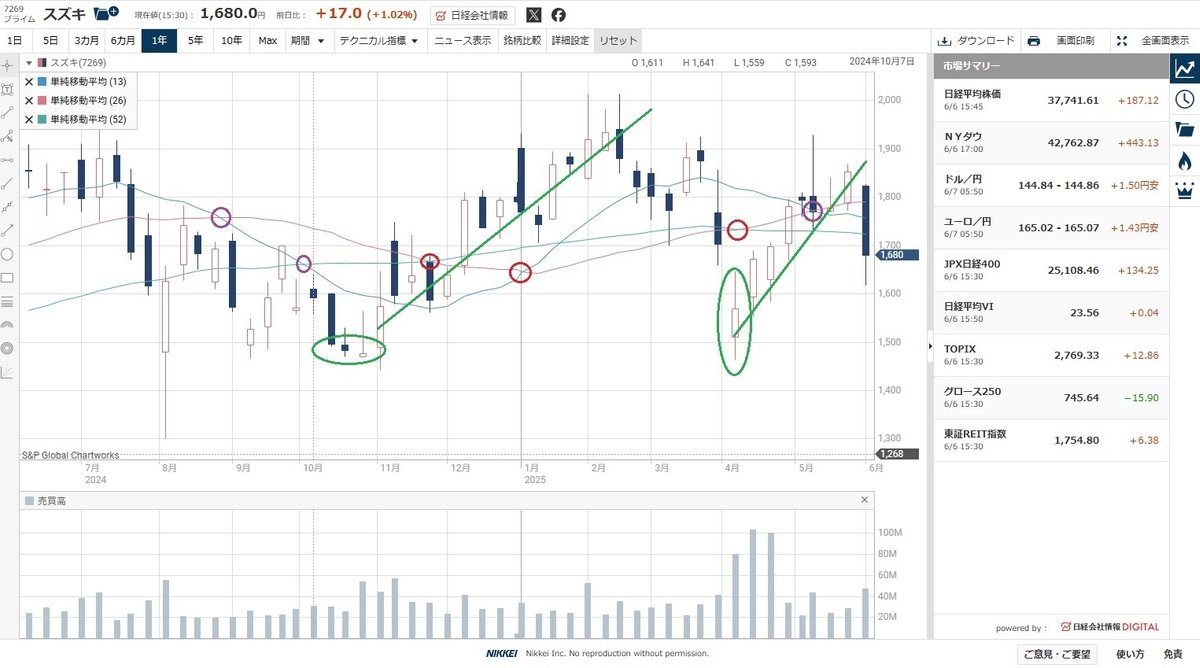This screenshot has width=1200, height=668.
Task: Share the chart on Facebook
Action: pyautogui.click(x=558, y=15)
